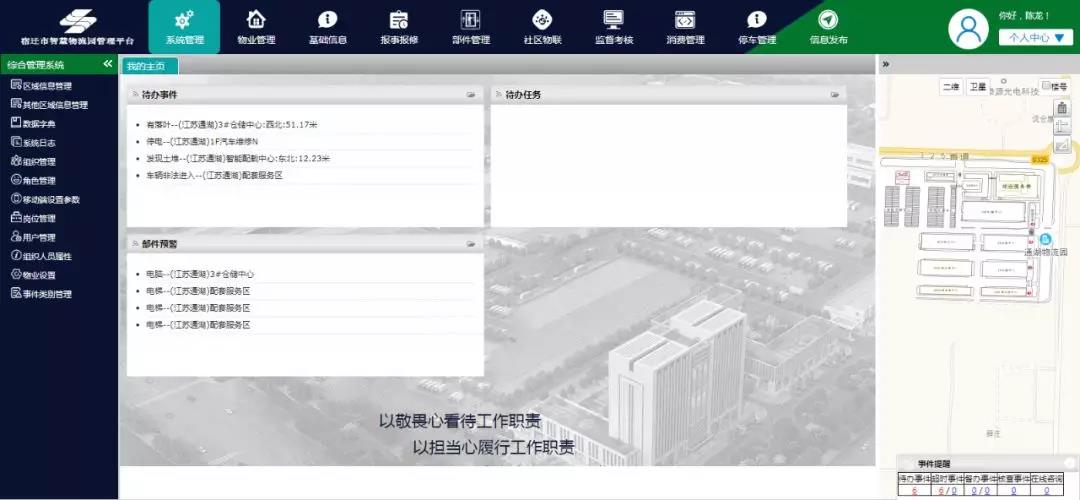
Task: Expand the map panel with double-arrow
Action: click(886, 64)
